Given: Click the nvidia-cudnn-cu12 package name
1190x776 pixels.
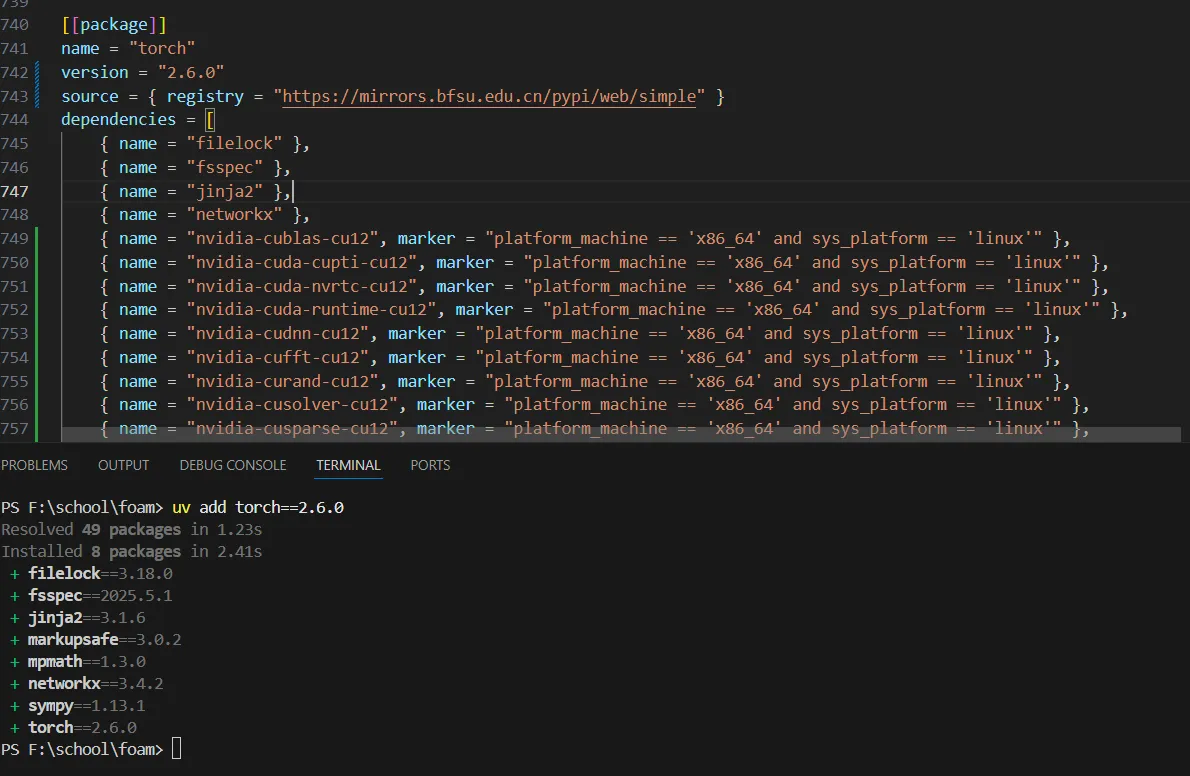Looking at the screenshot, I should (x=282, y=334).
